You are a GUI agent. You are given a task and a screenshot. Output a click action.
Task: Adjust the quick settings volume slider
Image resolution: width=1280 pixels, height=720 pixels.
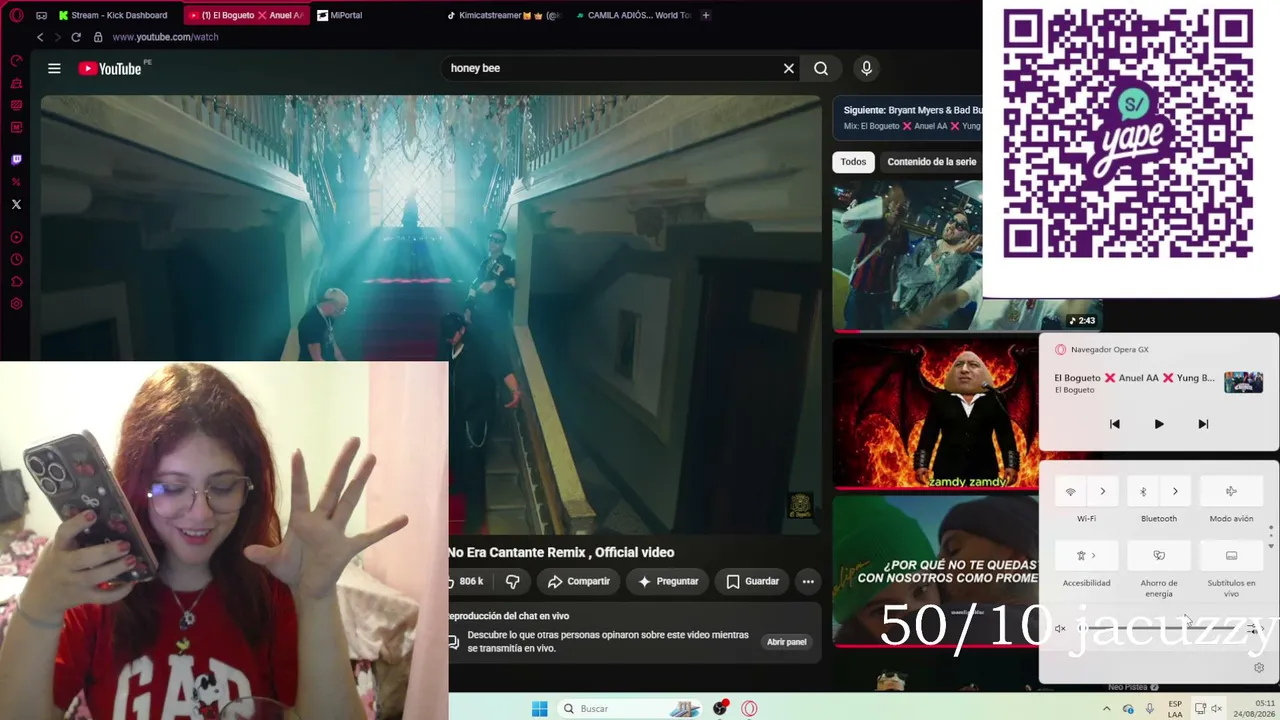[x=1160, y=629]
